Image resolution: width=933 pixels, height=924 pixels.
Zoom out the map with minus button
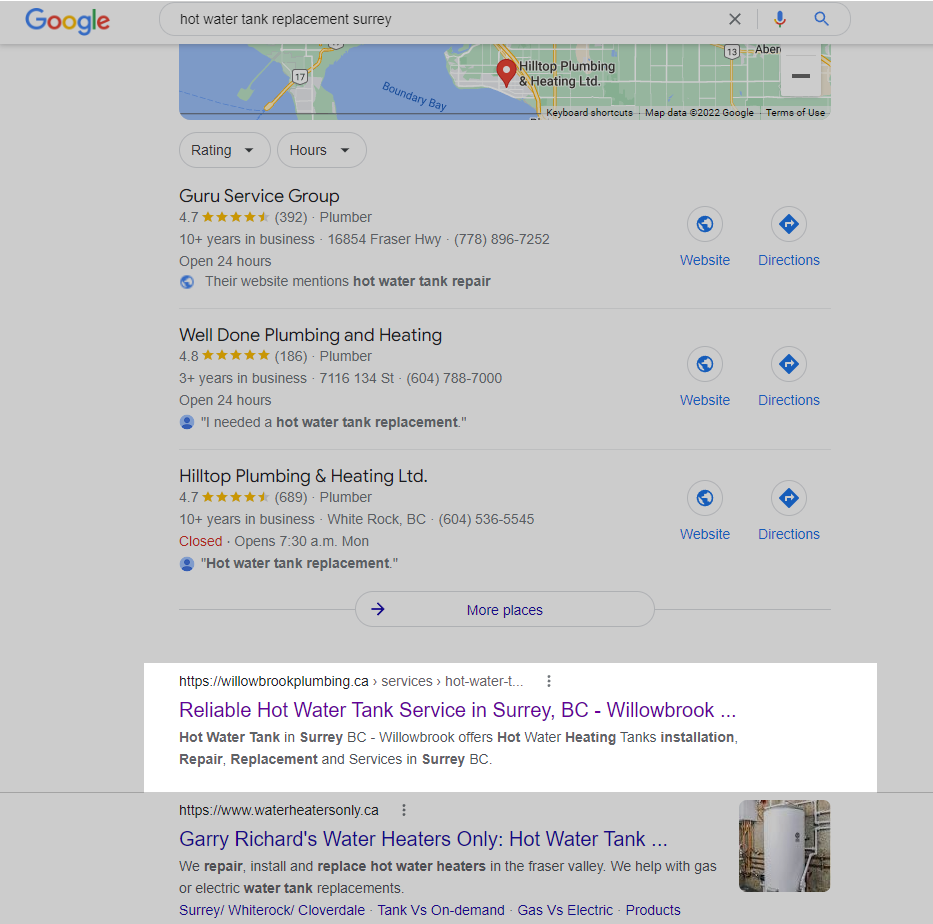click(x=801, y=76)
